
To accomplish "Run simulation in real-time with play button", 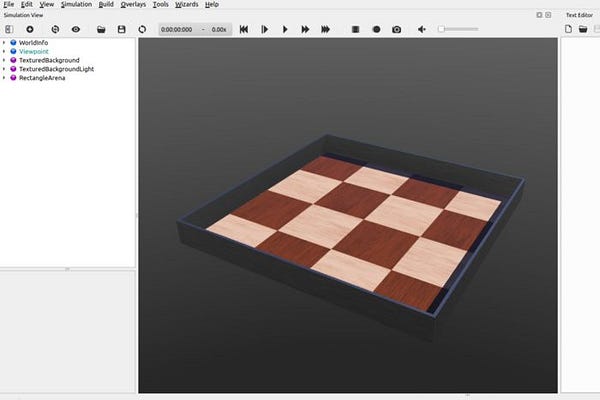I will 285,29.
